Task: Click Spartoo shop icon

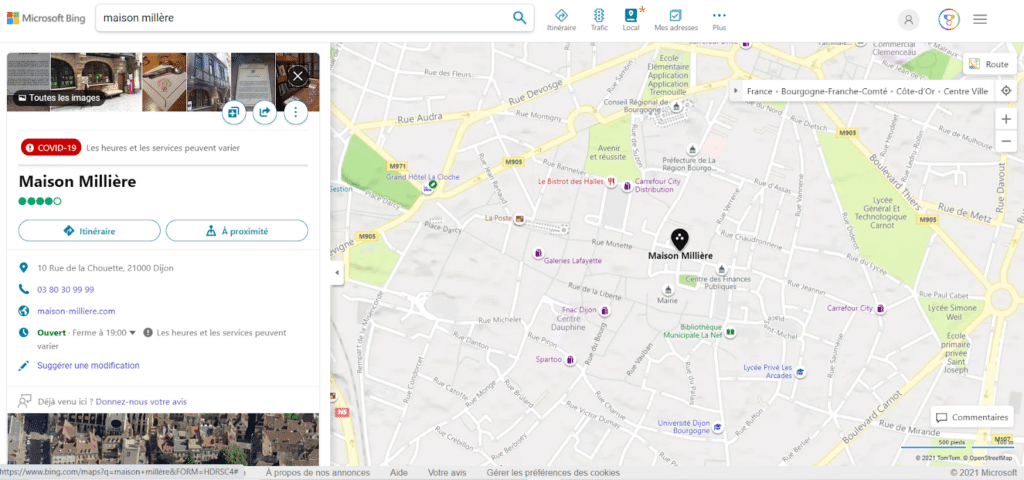Action: pos(570,360)
